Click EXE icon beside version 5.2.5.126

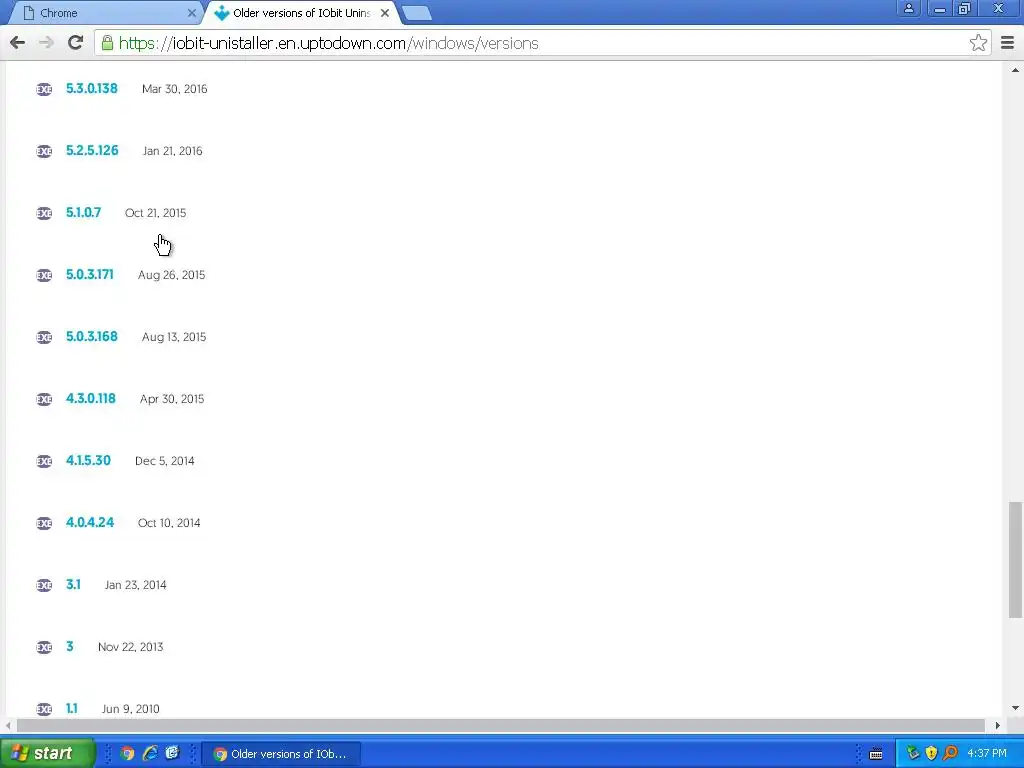pyautogui.click(x=44, y=152)
